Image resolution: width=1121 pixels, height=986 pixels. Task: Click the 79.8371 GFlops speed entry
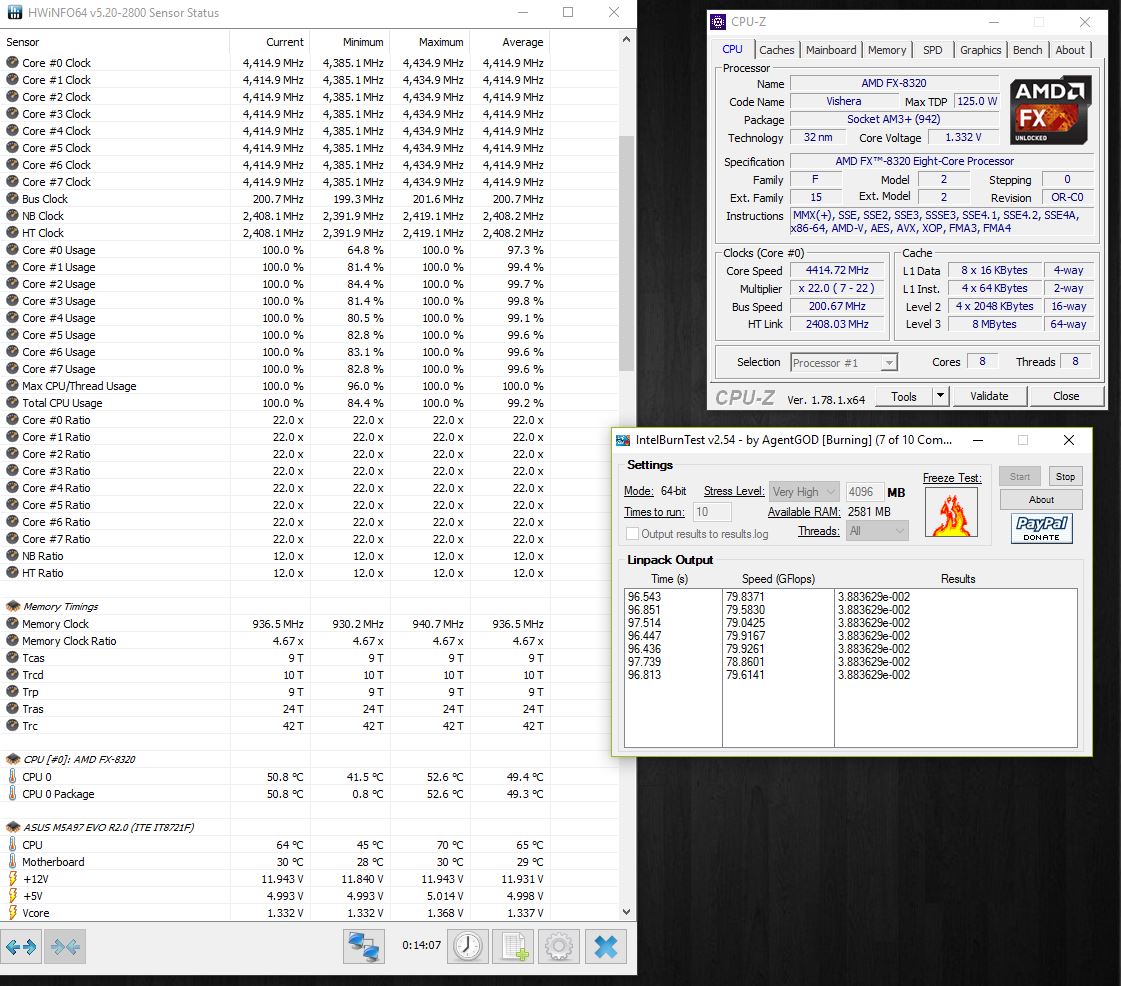tap(745, 597)
